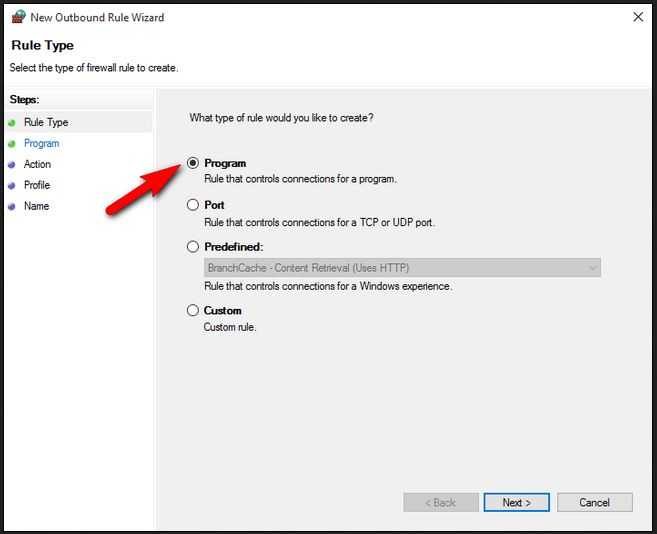Open the BranchCache predefined rule dropdown

pyautogui.click(x=402, y=268)
